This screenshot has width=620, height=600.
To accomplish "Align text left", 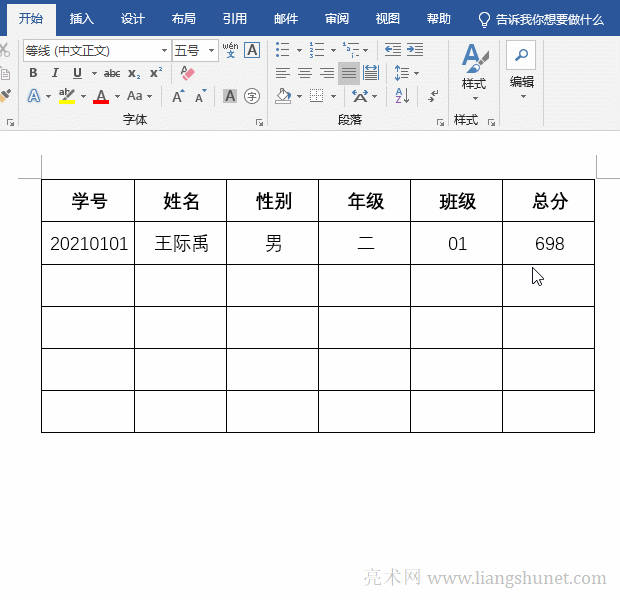I will (x=283, y=73).
